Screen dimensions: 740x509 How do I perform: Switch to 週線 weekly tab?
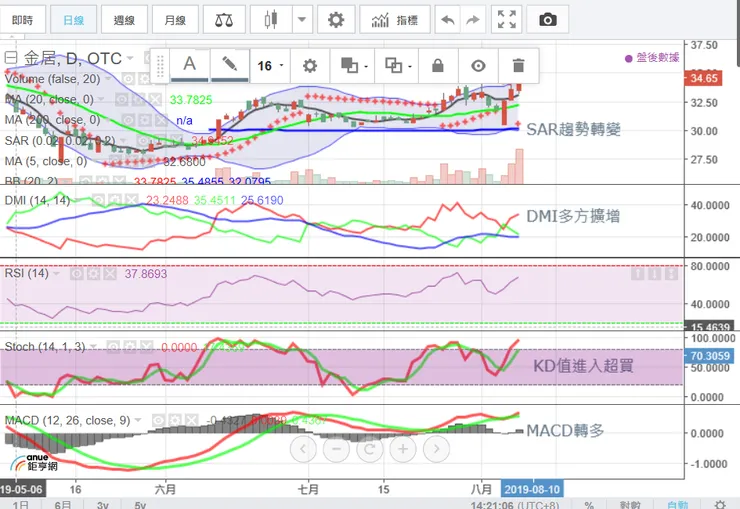pyautogui.click(x=124, y=20)
